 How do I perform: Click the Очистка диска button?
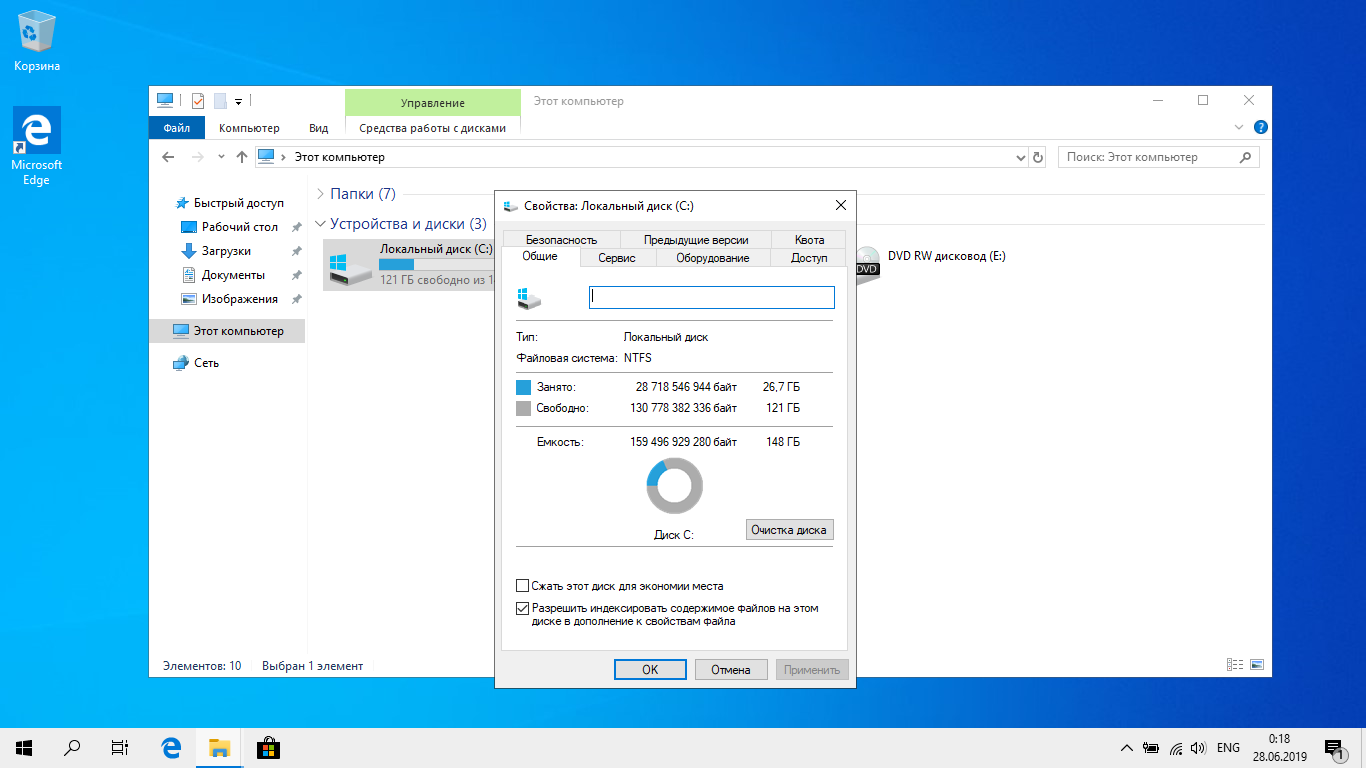pos(789,530)
